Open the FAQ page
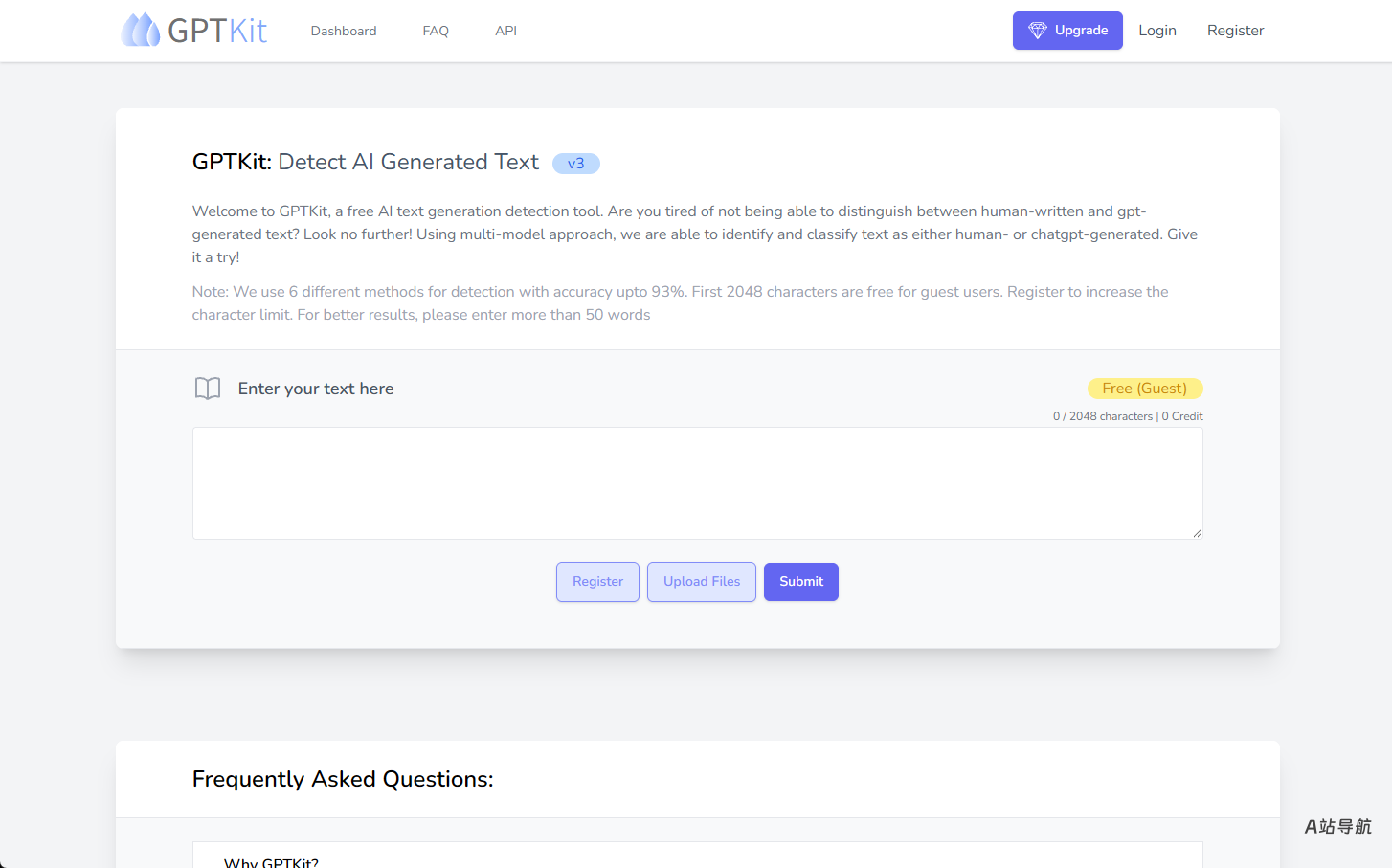This screenshot has height=868, width=1392. pyautogui.click(x=436, y=31)
